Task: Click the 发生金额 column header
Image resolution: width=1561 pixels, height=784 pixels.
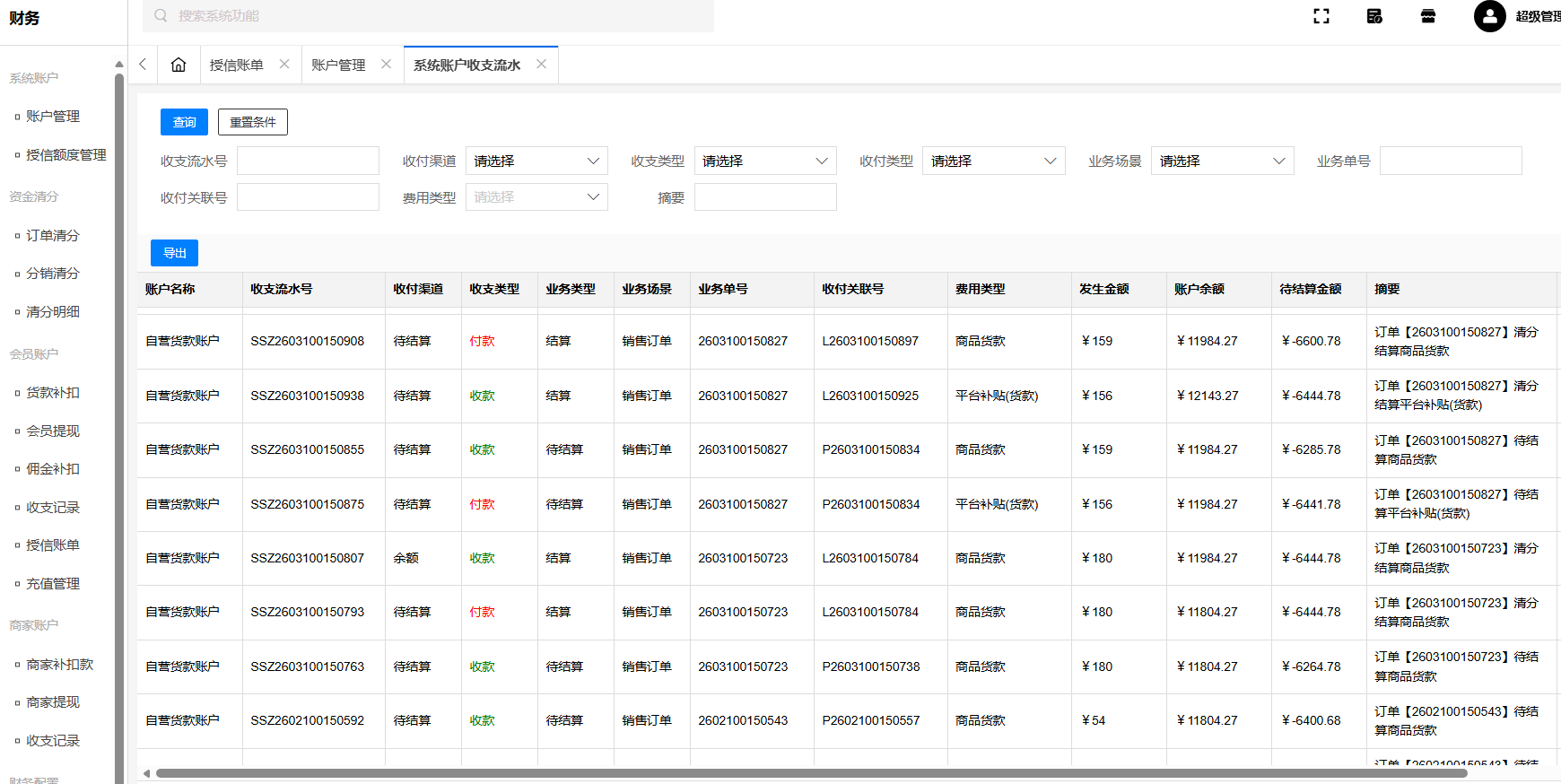Action: (1104, 289)
